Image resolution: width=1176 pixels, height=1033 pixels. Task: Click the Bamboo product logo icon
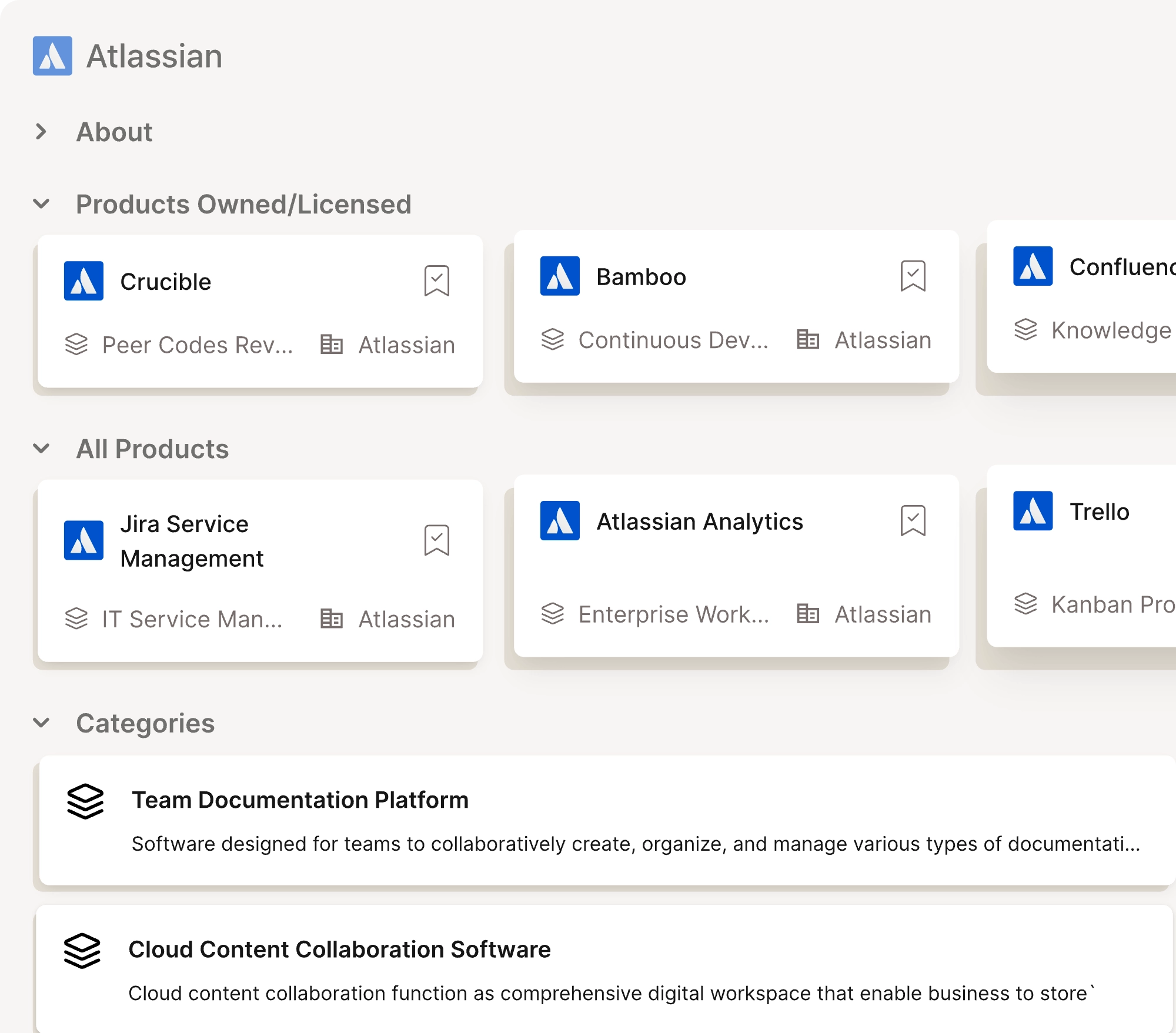(560, 276)
